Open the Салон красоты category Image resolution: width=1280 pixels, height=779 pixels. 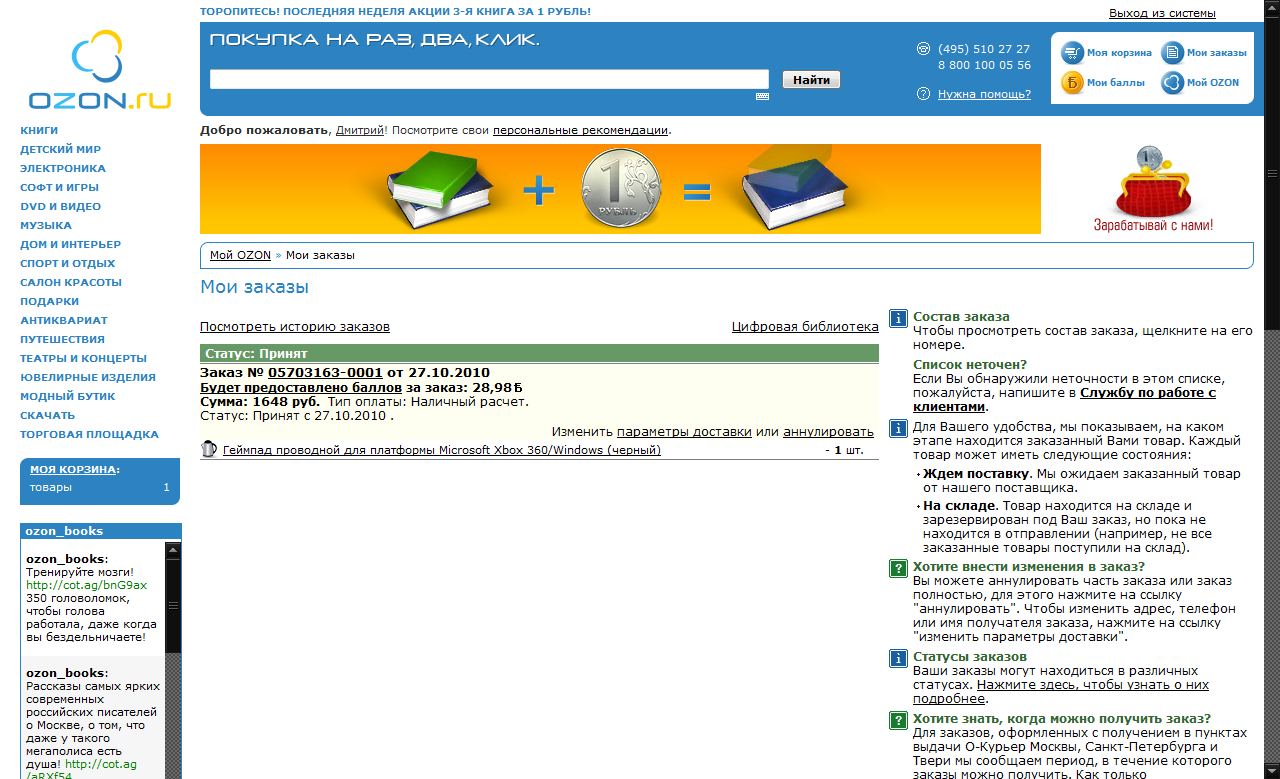(71, 282)
